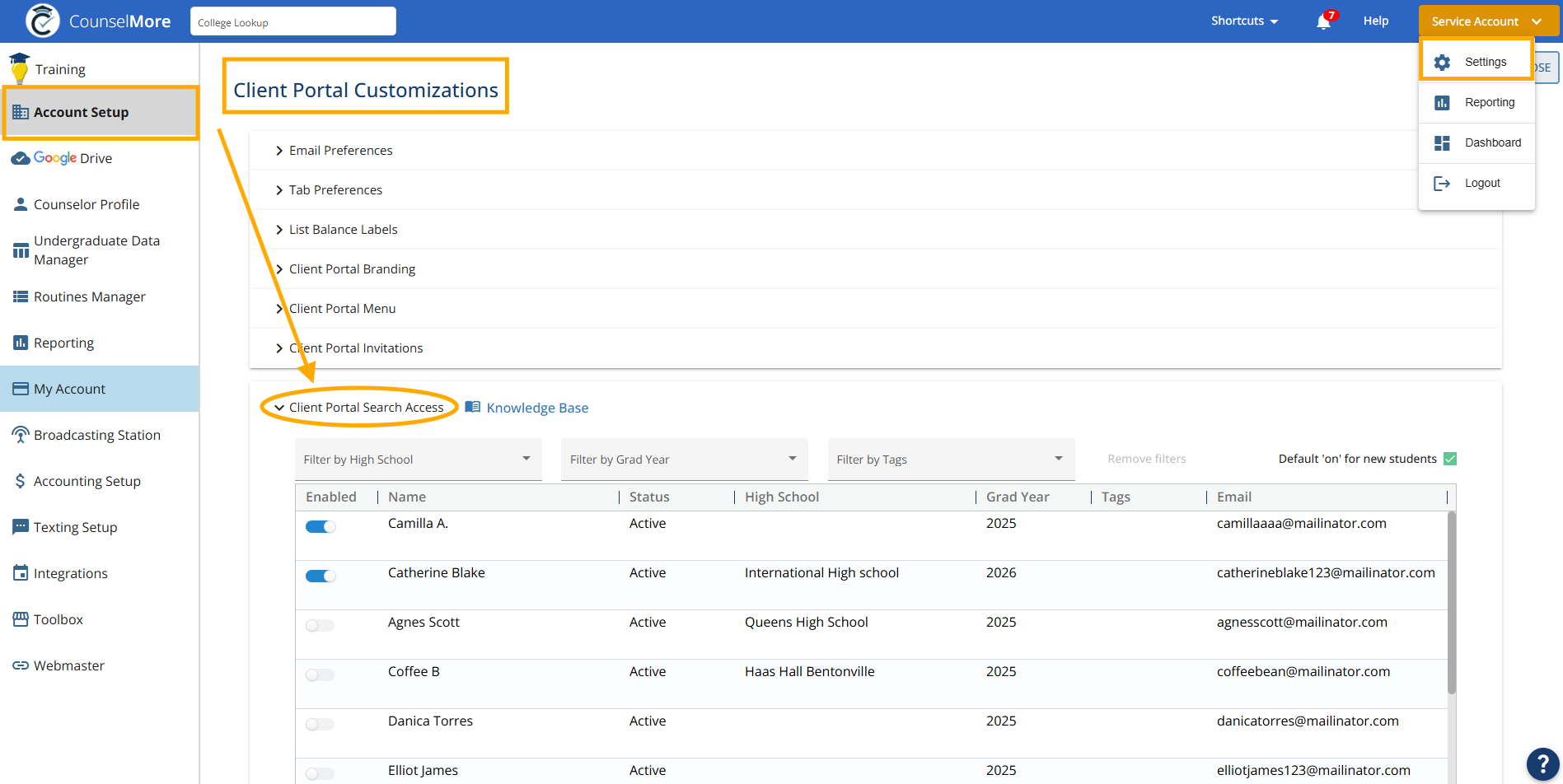Disable search access for Camilla A.
1563x784 pixels.
click(321, 527)
